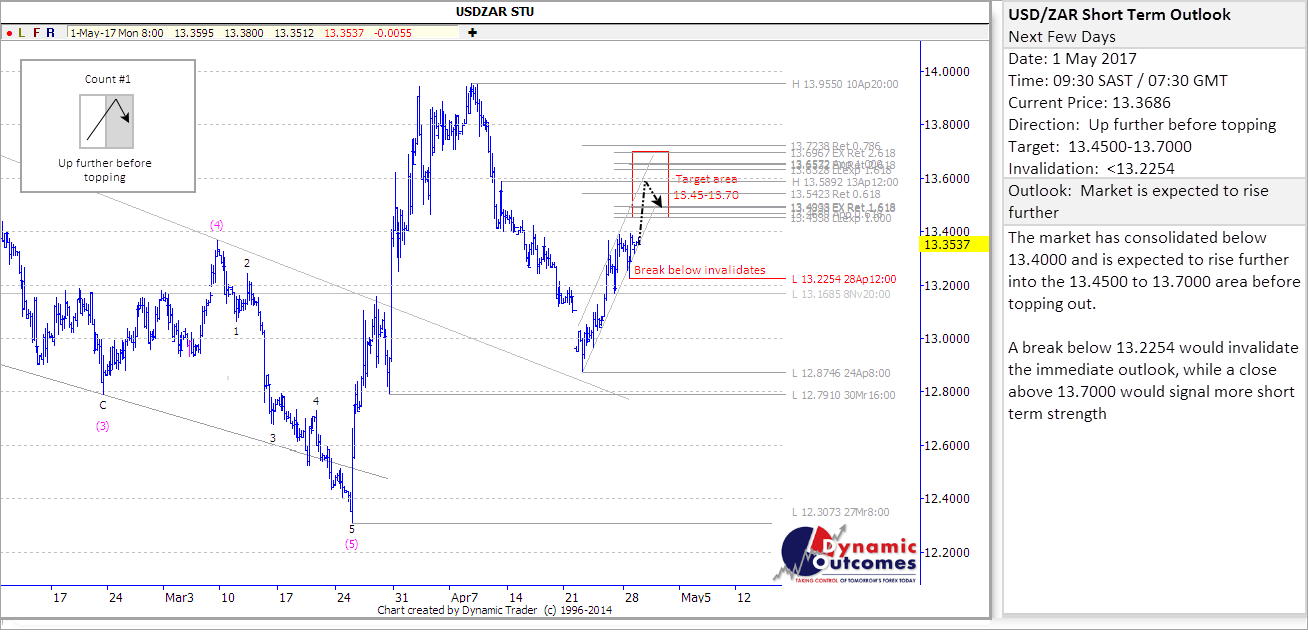Click the 'L 12.7910 30Mr16:00' level label
The width and height of the screenshot is (1308, 644).
(843, 395)
